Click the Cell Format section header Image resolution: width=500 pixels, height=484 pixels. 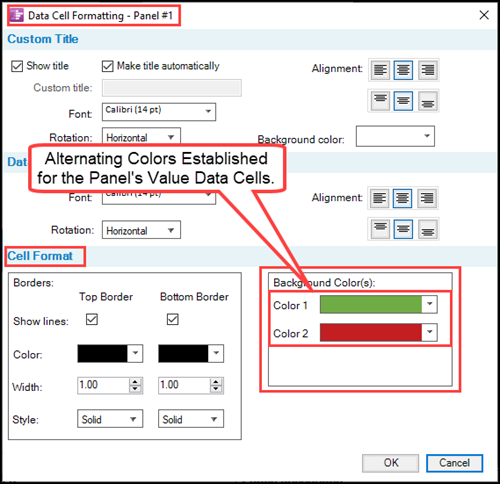(x=40, y=256)
